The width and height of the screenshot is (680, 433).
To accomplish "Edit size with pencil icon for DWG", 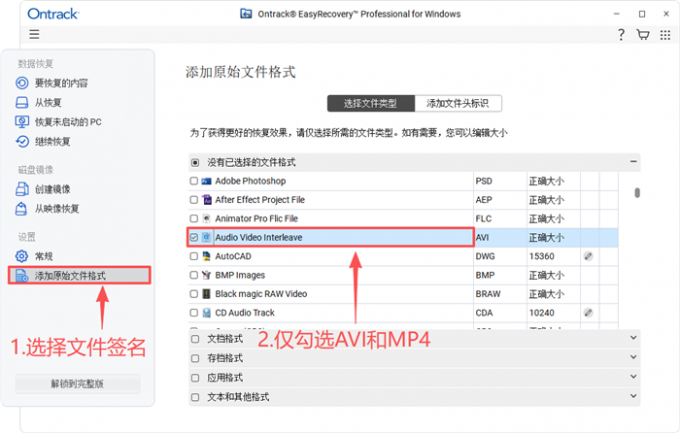I will [x=588, y=256].
